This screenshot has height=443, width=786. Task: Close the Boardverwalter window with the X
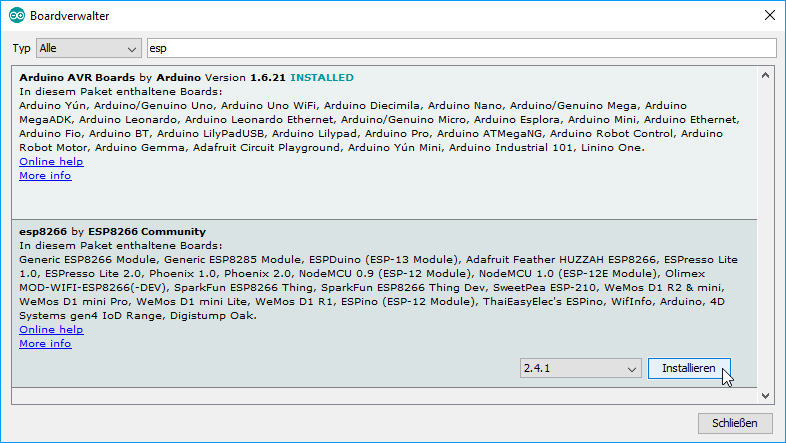point(770,16)
